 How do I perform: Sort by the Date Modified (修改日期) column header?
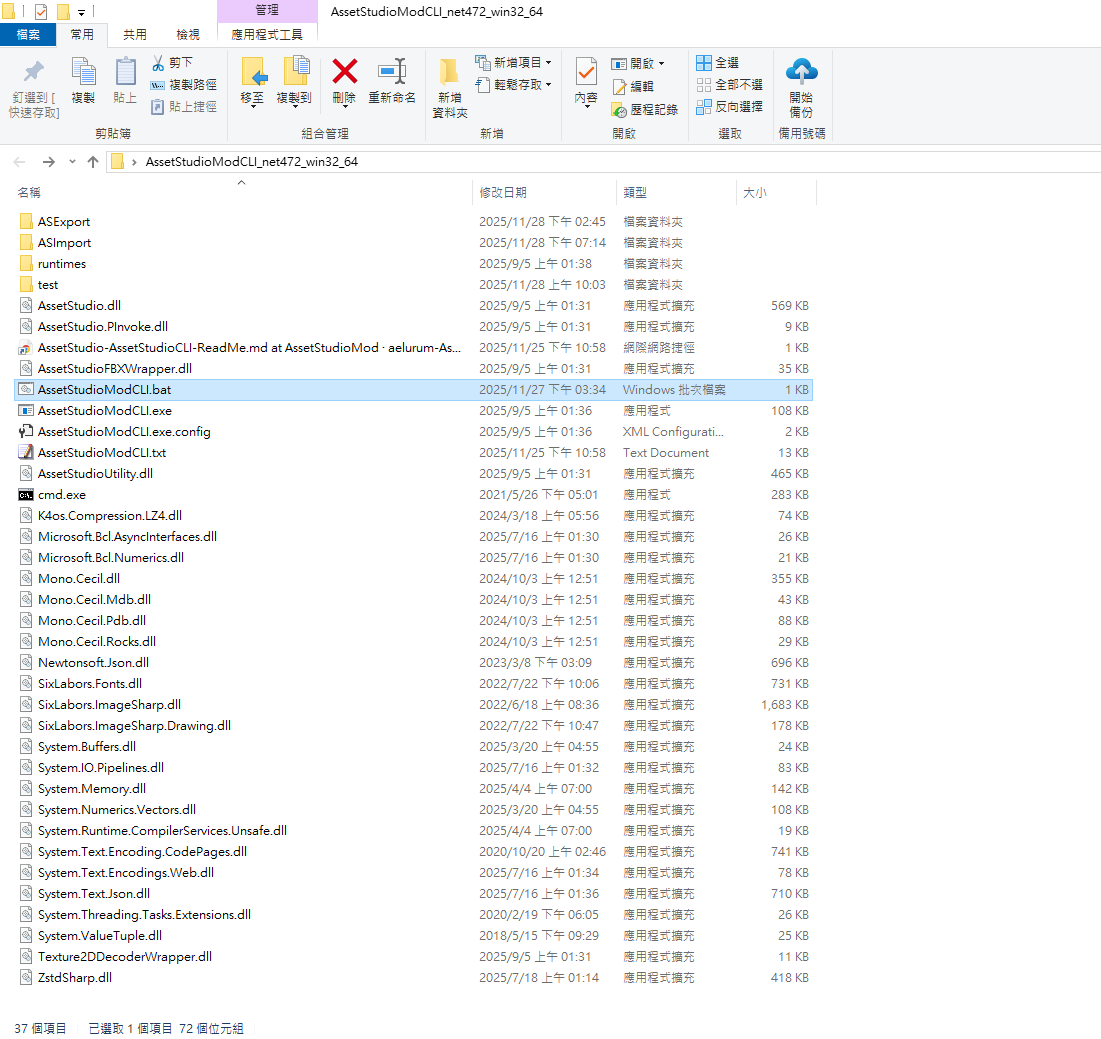[503, 192]
